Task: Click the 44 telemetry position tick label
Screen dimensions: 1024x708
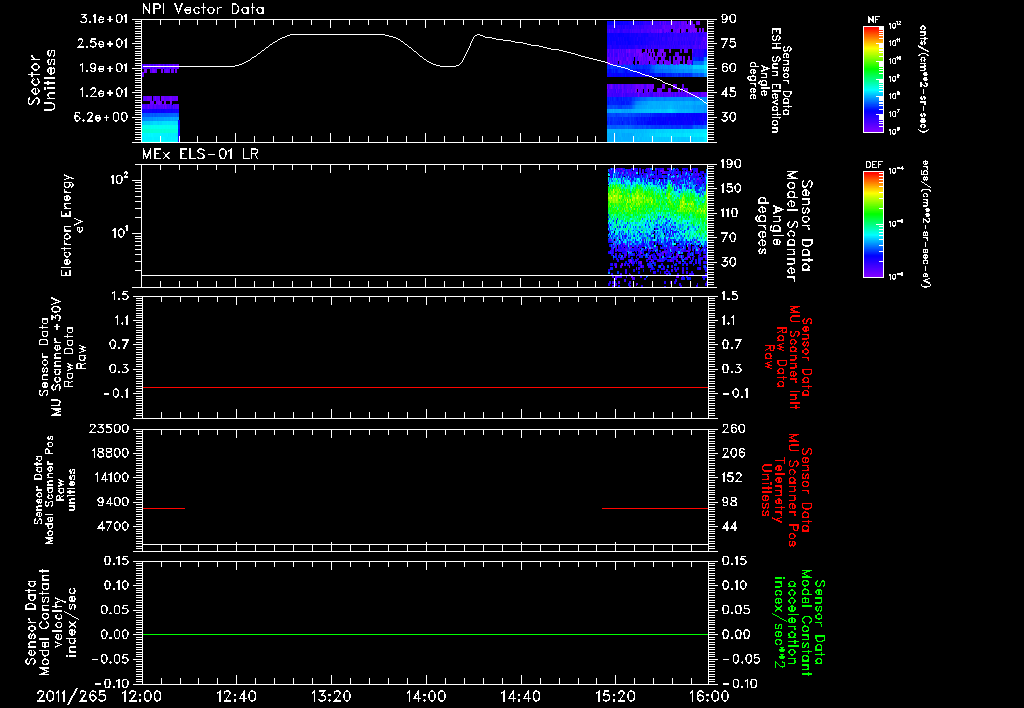Action: [x=729, y=526]
